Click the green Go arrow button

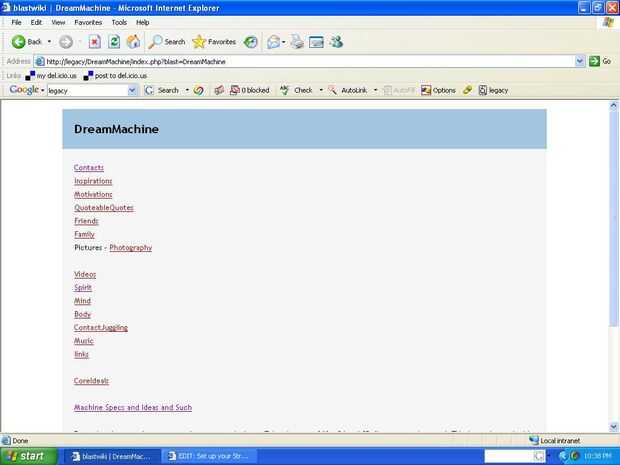[x=594, y=61]
